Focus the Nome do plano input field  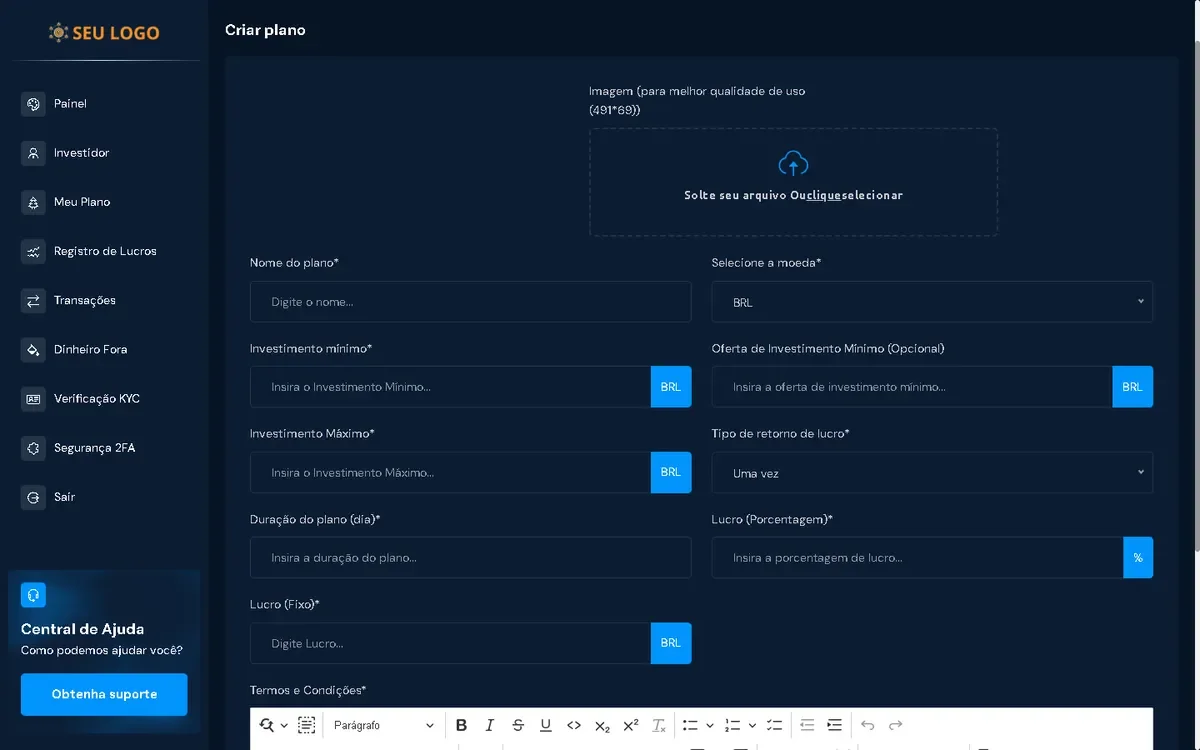coord(470,302)
